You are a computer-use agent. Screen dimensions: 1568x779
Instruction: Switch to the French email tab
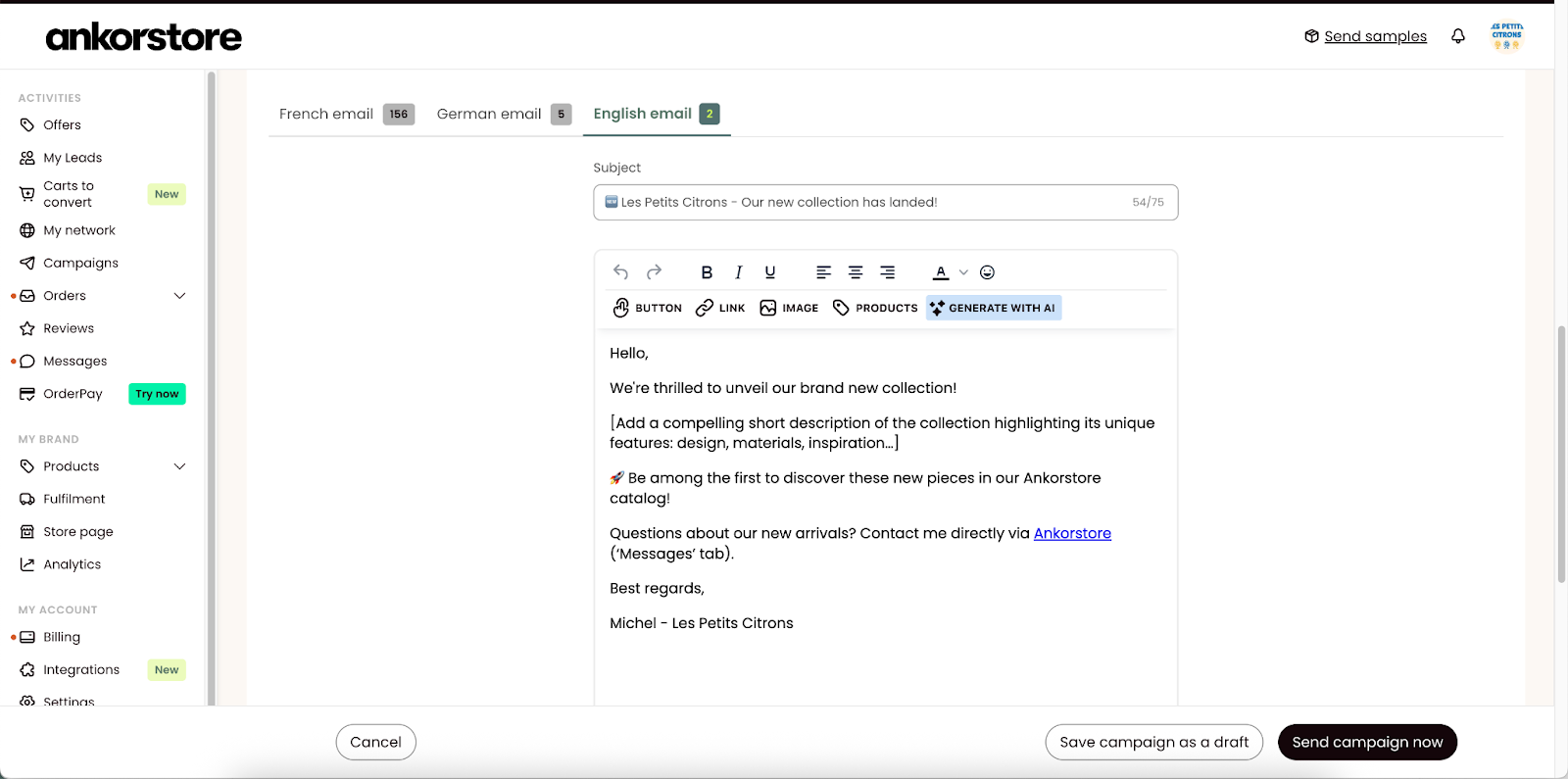347,114
